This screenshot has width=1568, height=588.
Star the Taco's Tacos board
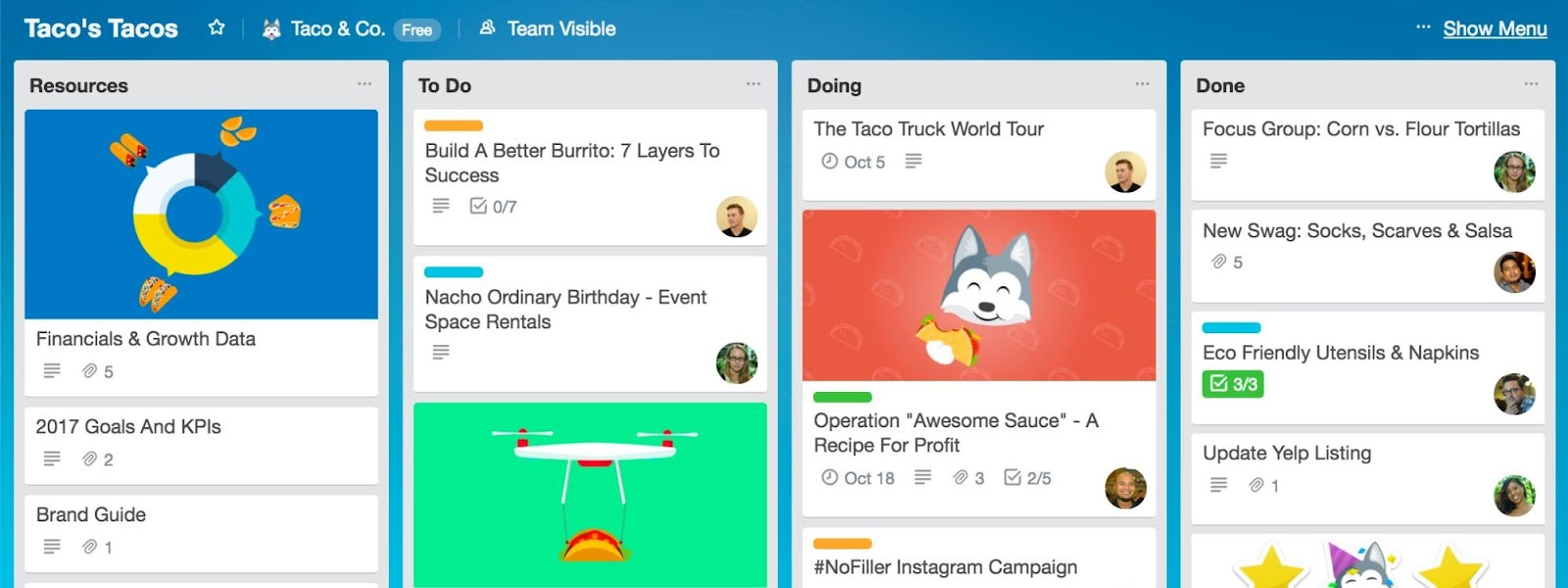coord(217,28)
